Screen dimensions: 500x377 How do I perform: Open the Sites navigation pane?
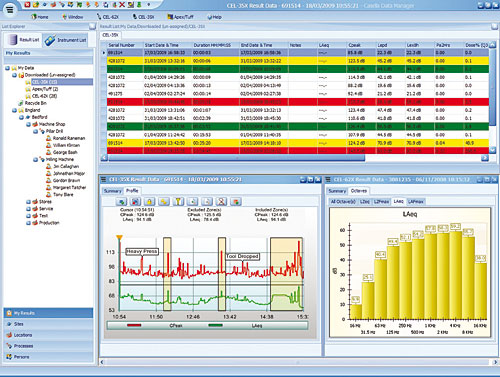pyautogui.click(x=48, y=324)
